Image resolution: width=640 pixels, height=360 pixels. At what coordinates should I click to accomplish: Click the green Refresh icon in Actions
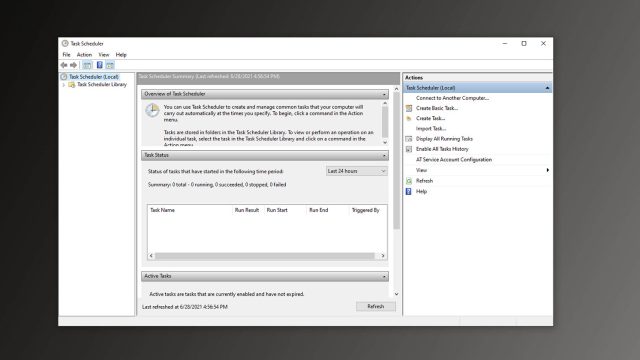click(409, 181)
